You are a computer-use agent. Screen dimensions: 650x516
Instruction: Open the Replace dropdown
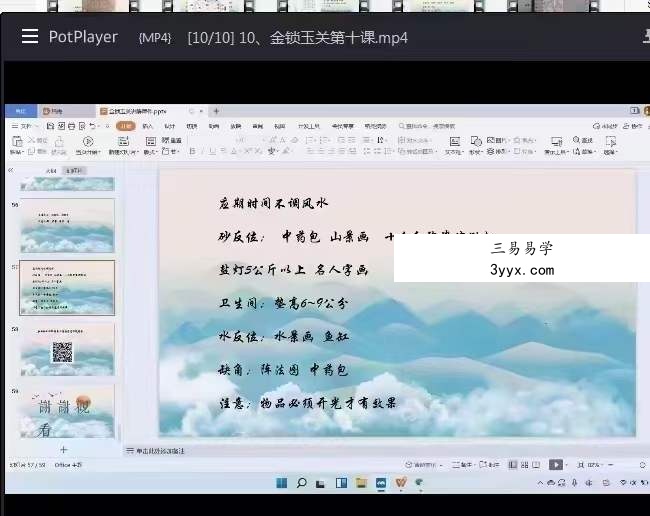pos(585,152)
